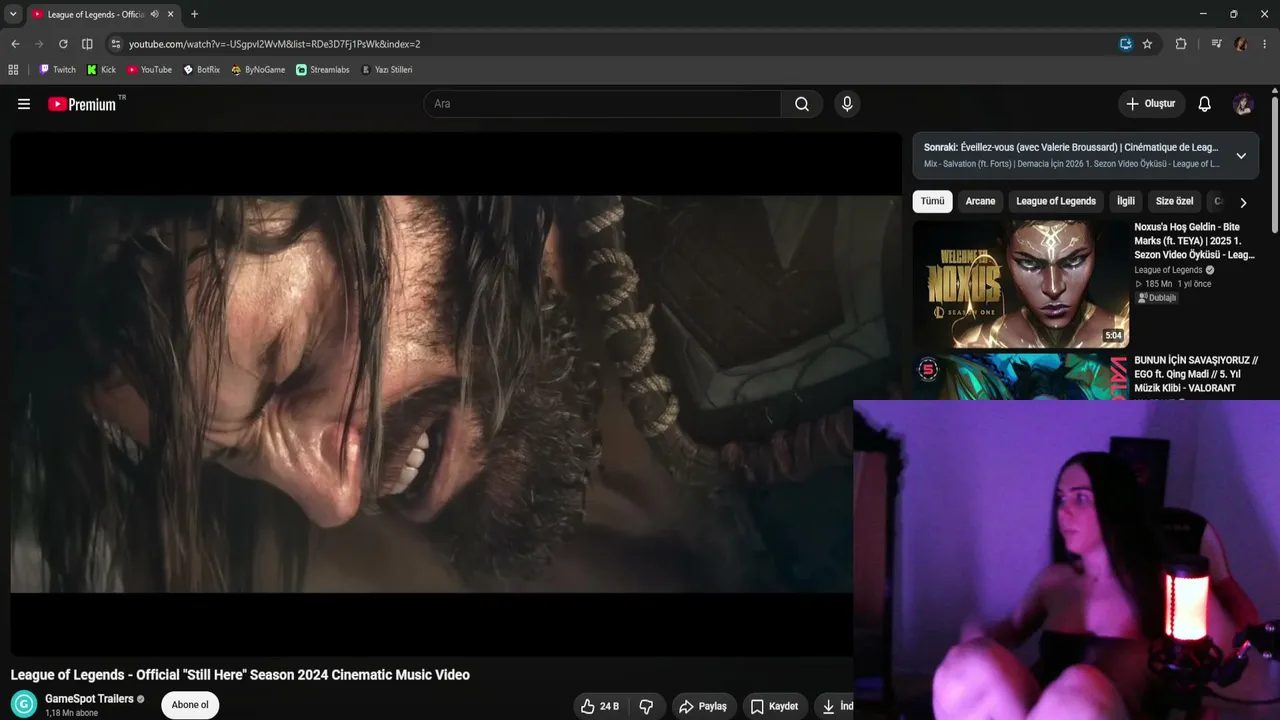Go forward in browser history
Screen dimensions: 1280x720
click(x=39, y=44)
